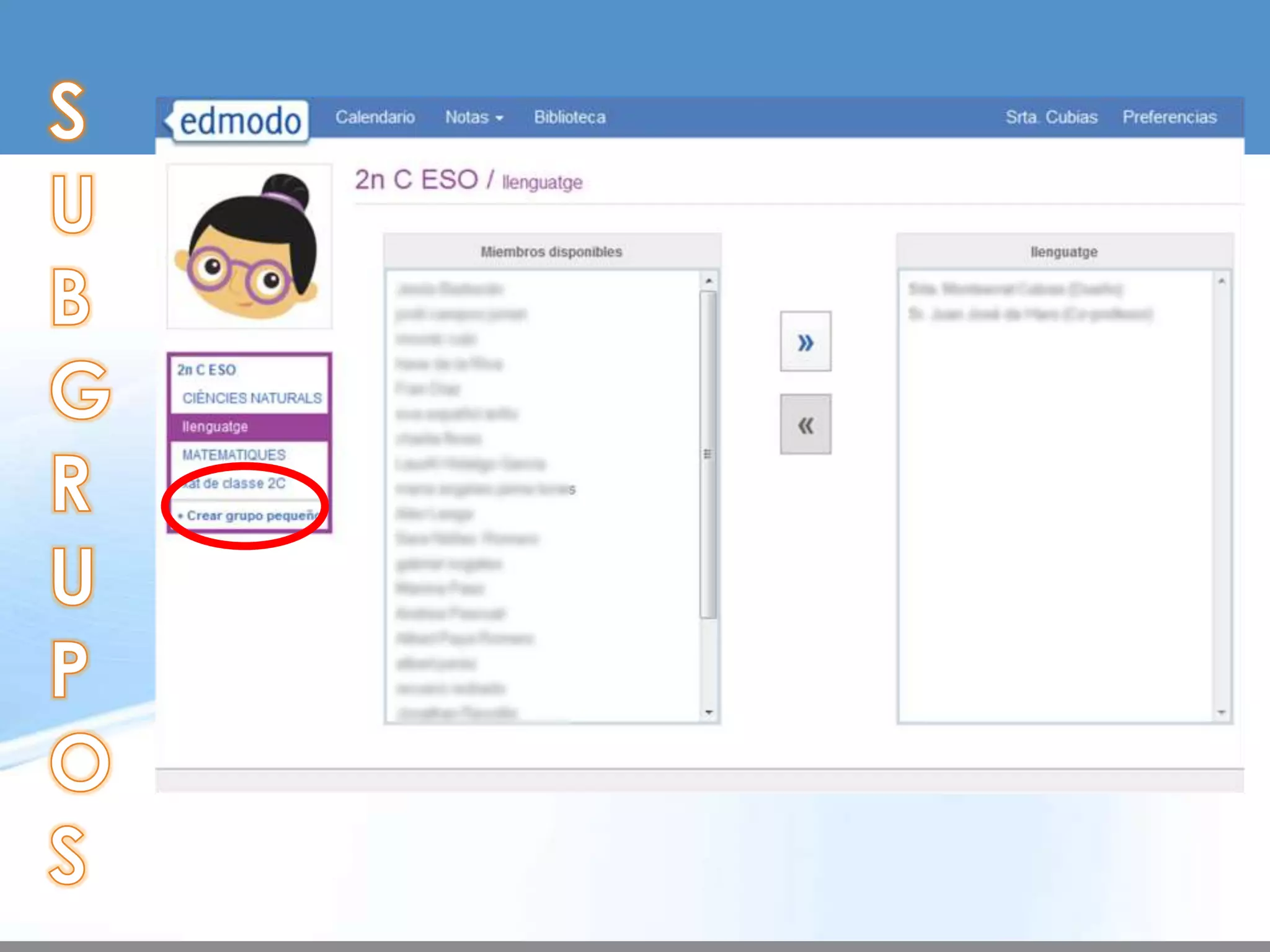
Task: Click the Miembros disponibles scrollbar thumb
Action: tap(708, 454)
